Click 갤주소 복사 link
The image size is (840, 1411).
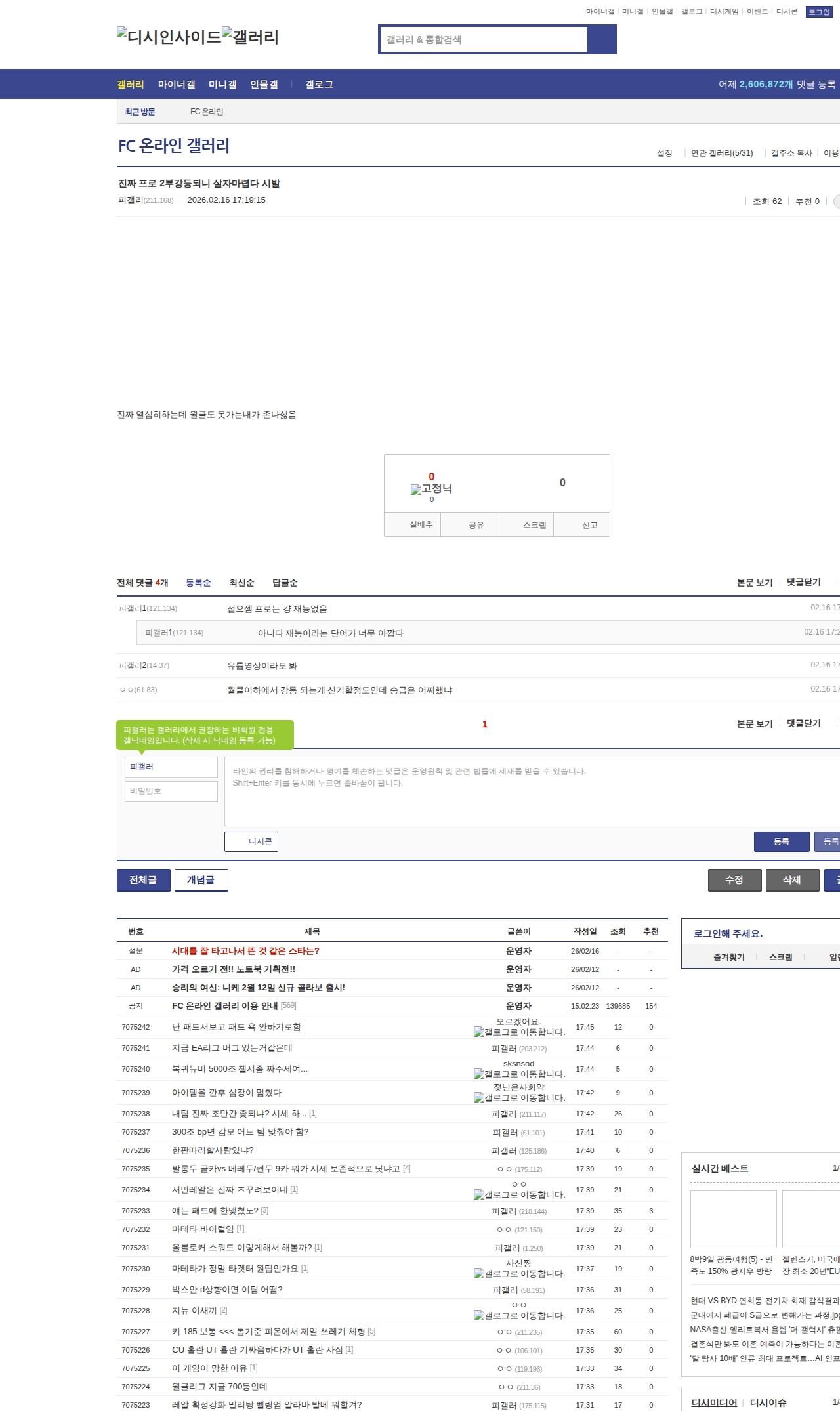tap(791, 153)
